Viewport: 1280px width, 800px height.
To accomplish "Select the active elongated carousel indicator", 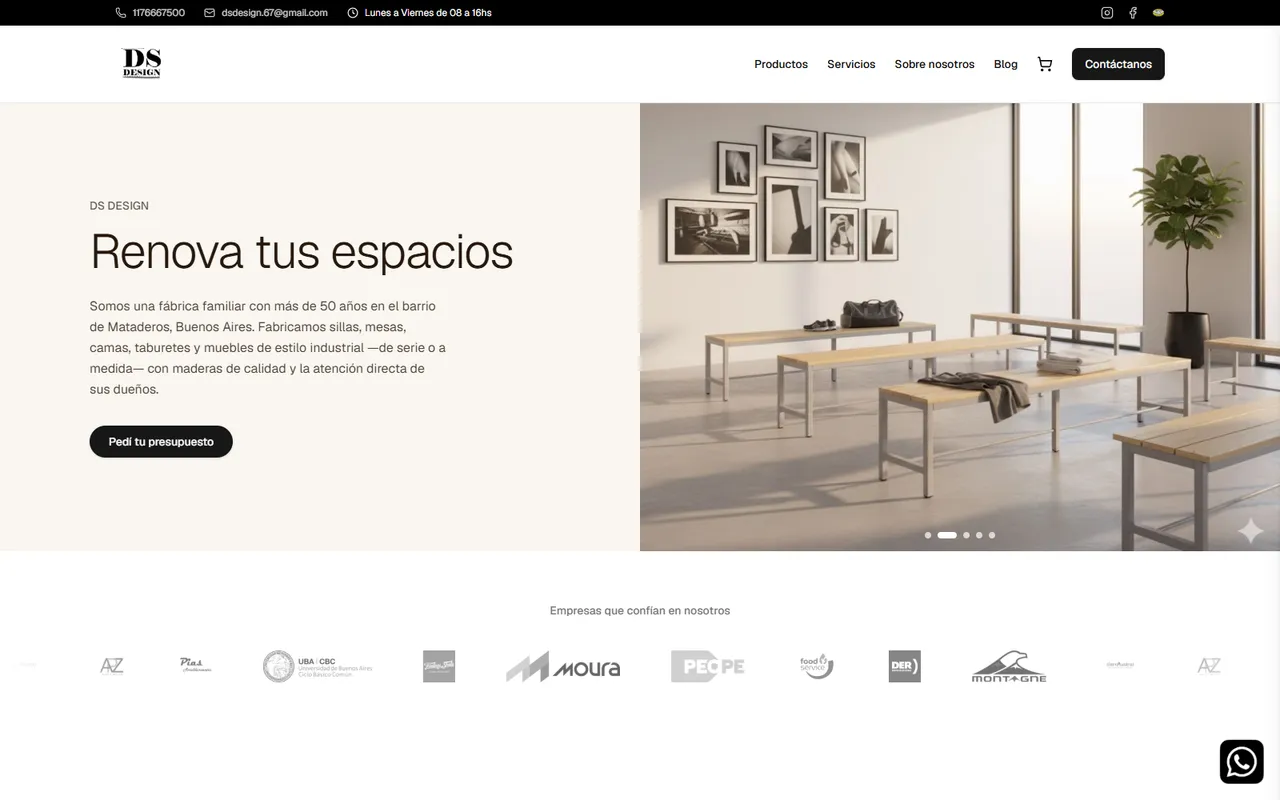I will (947, 535).
